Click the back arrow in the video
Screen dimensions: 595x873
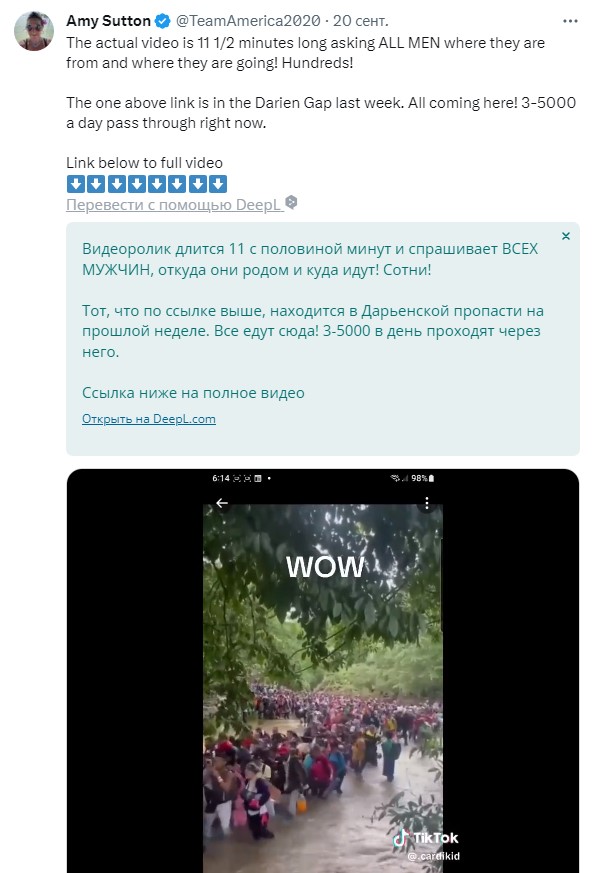[x=222, y=503]
